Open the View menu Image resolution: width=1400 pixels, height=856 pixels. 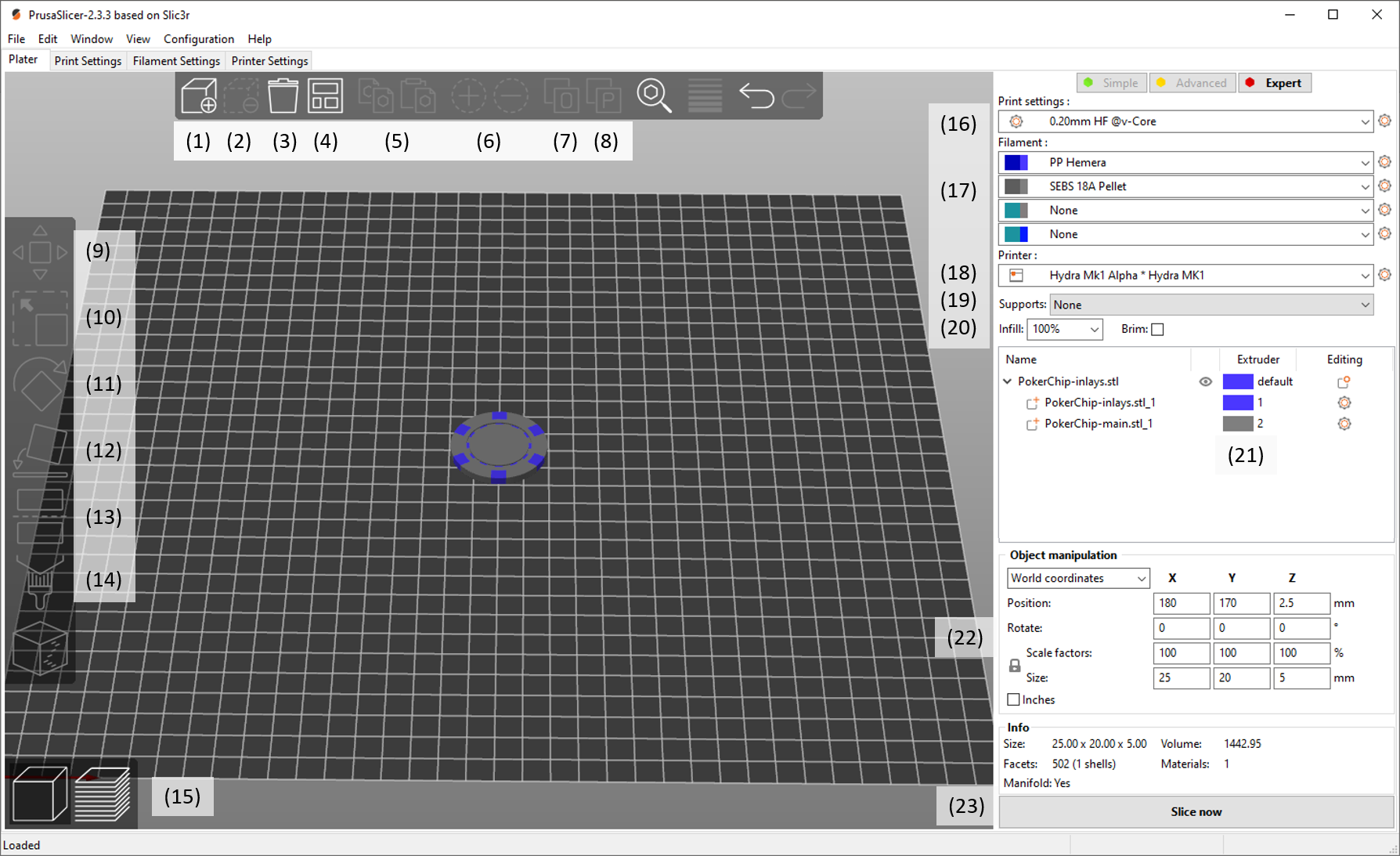tap(138, 38)
